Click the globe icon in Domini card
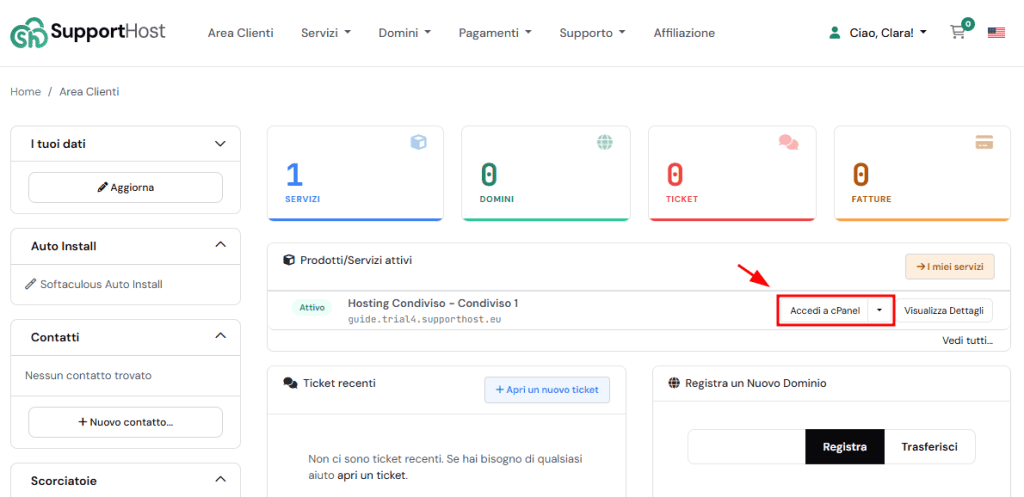Image resolution: width=1024 pixels, height=497 pixels. [605, 142]
